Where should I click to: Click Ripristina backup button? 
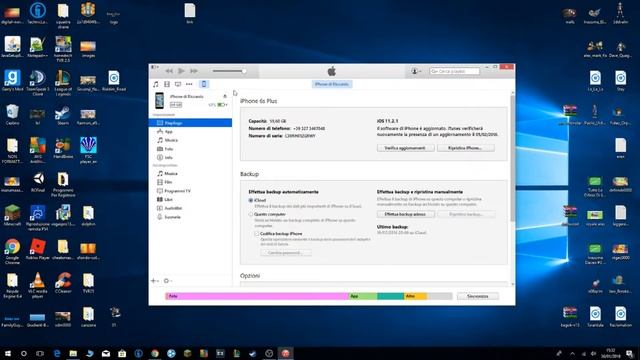[466, 214]
